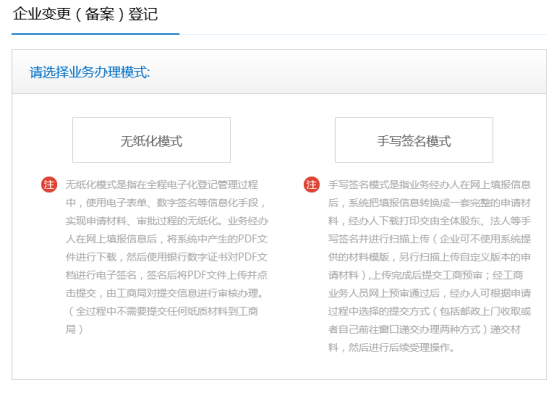Image resolution: width=554 pixels, height=398 pixels.
Task: Click the red 注 icon beside 无纸化模式是指 note
Action: click(x=49, y=185)
